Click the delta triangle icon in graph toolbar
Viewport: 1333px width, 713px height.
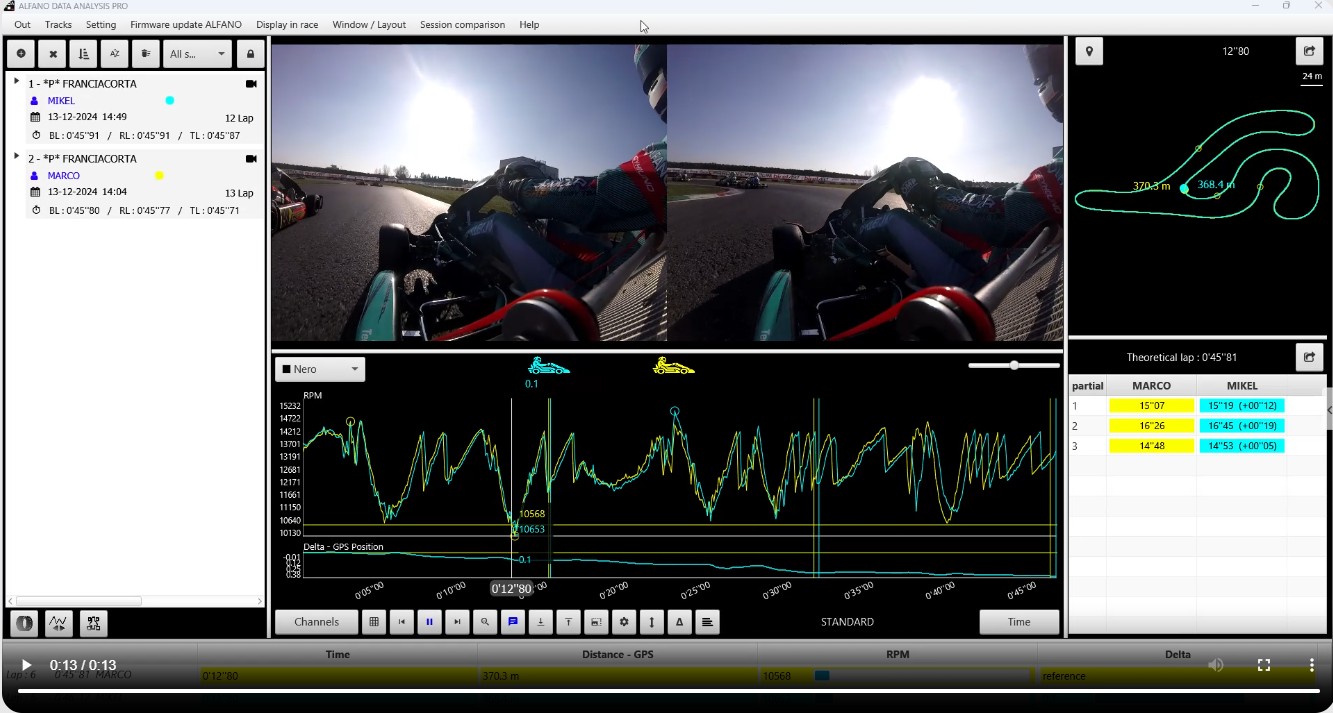680,622
